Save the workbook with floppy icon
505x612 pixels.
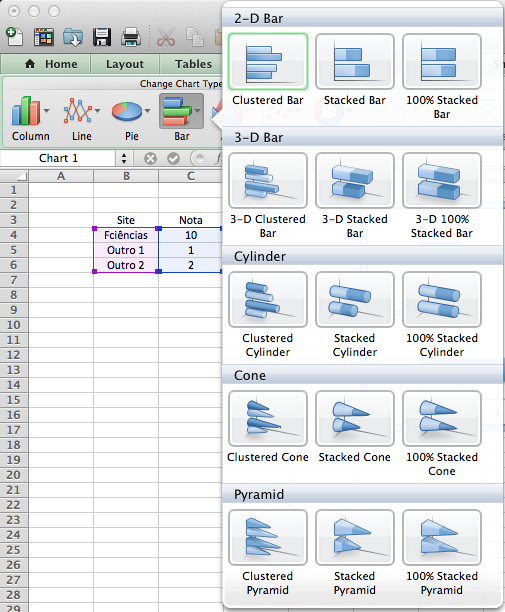click(x=102, y=37)
